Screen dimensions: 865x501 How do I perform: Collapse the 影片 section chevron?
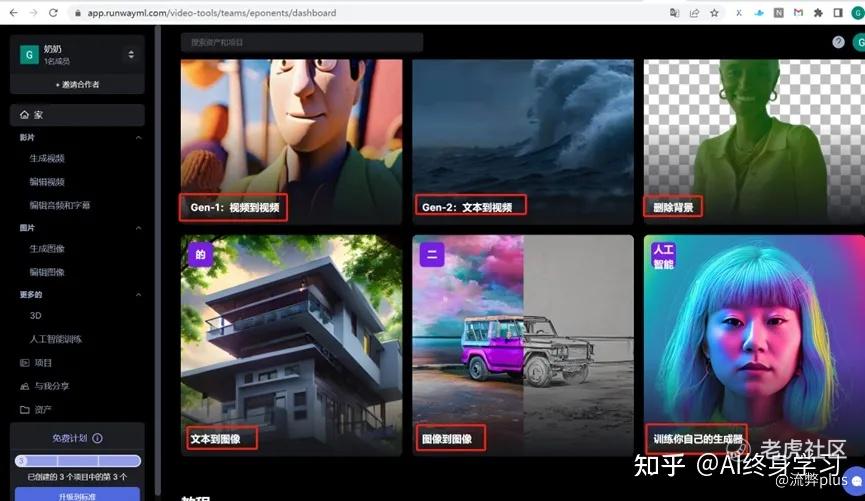pyautogui.click(x=138, y=137)
